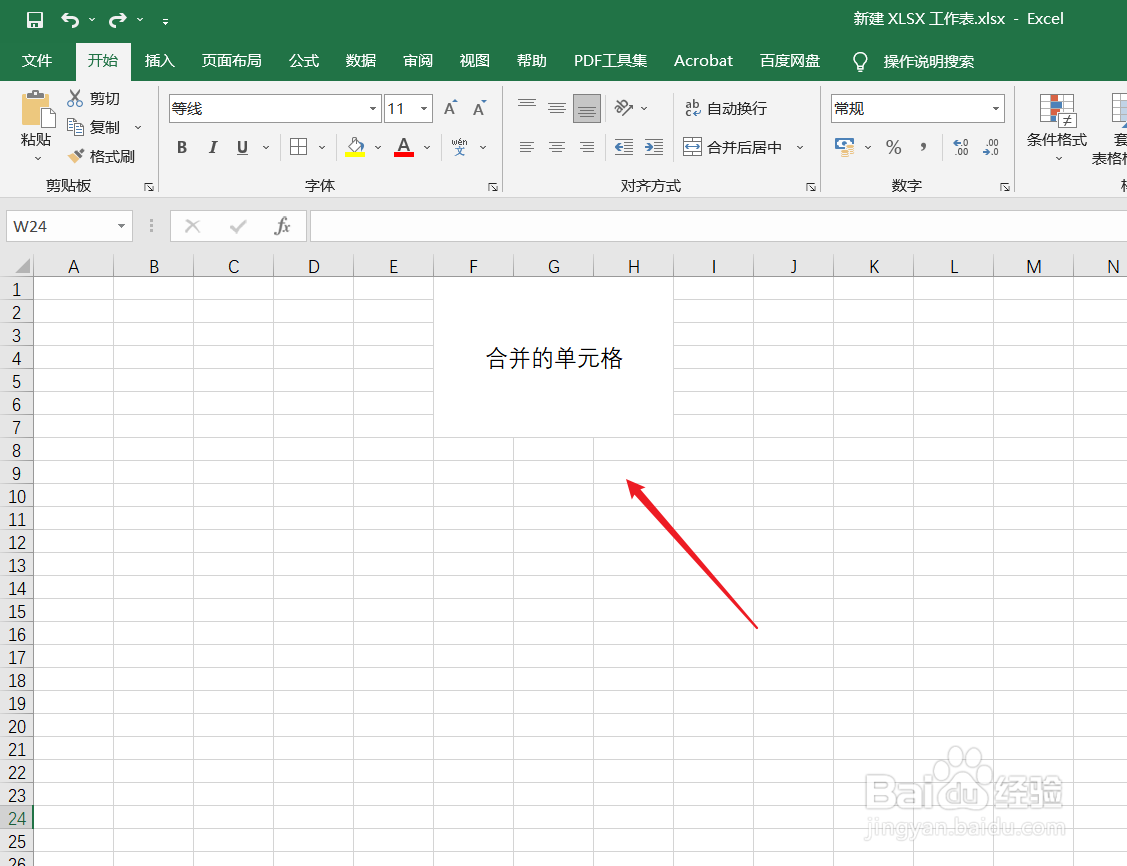Click 合并后居中 merge and center

[x=733, y=147]
